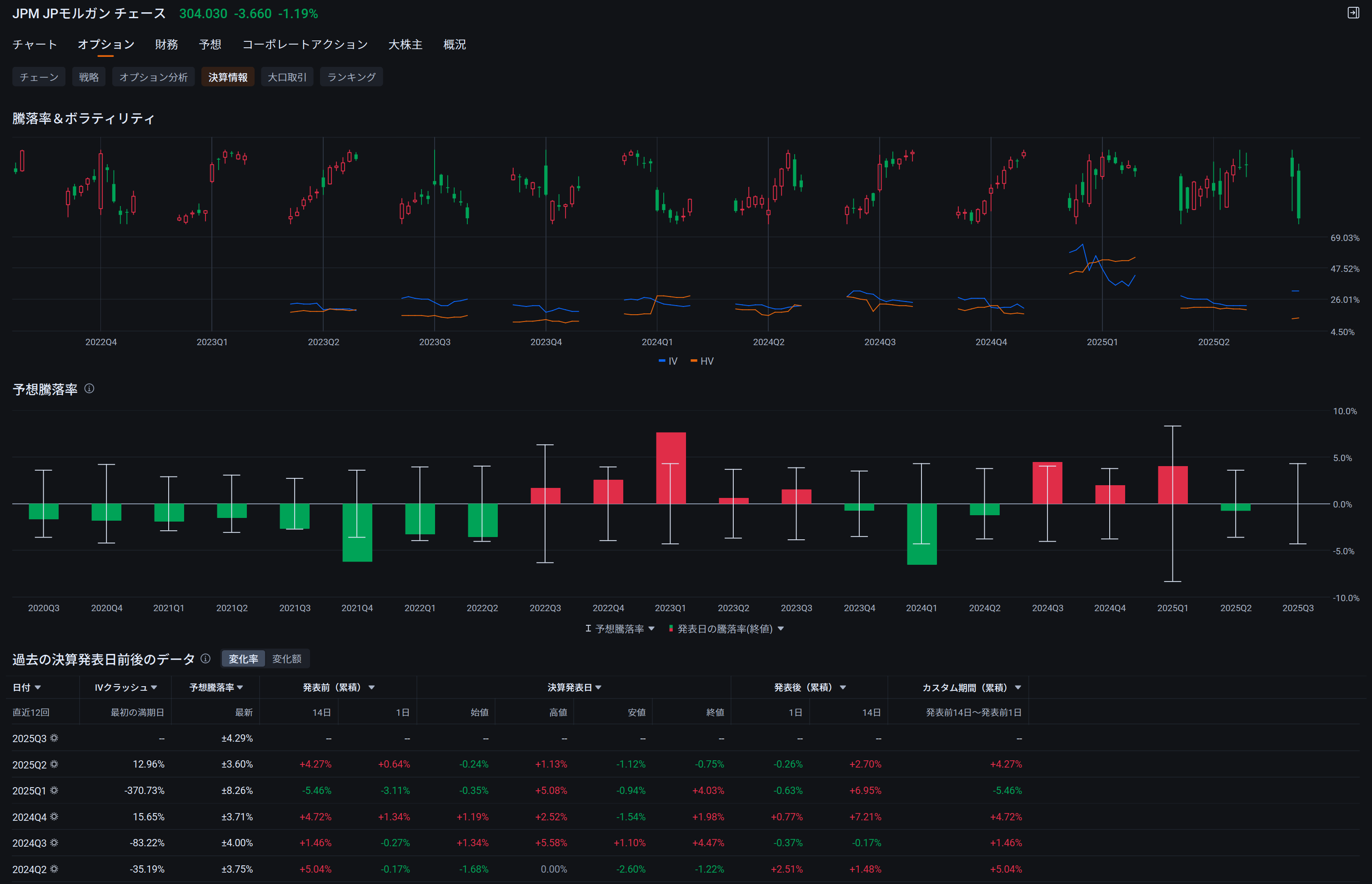
Task: Click JPM JPモルガン チェース ticker title
Action: click(x=89, y=13)
